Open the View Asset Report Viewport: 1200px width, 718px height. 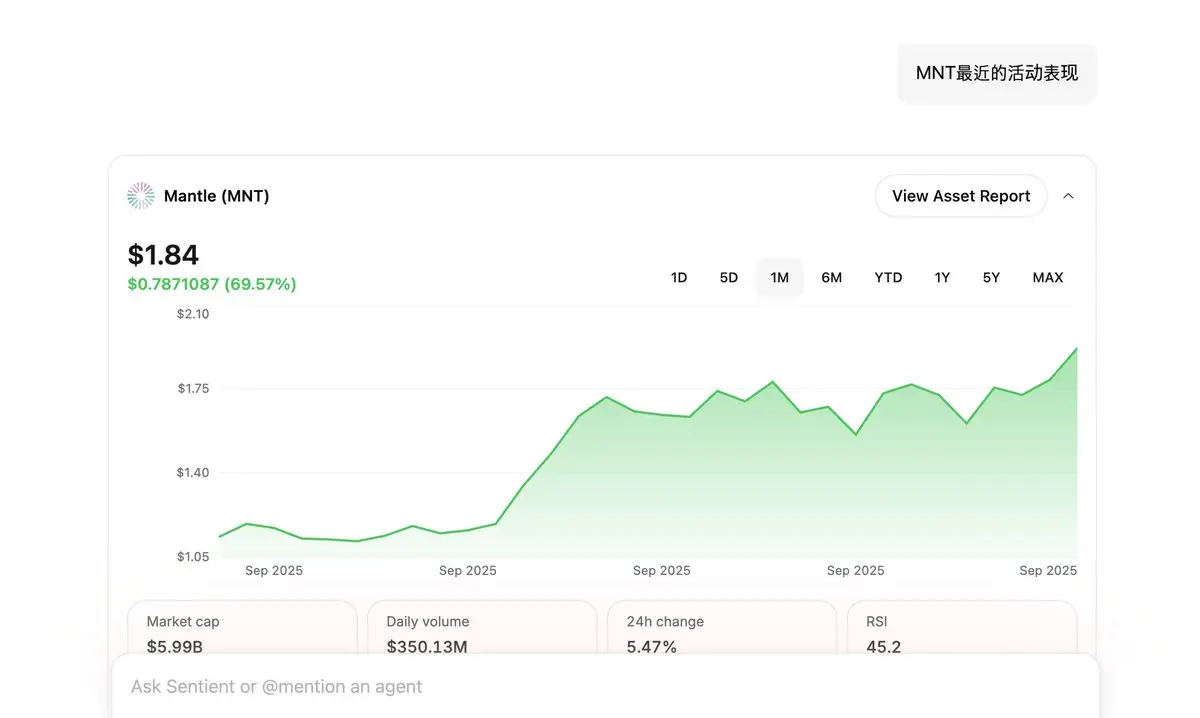960,196
